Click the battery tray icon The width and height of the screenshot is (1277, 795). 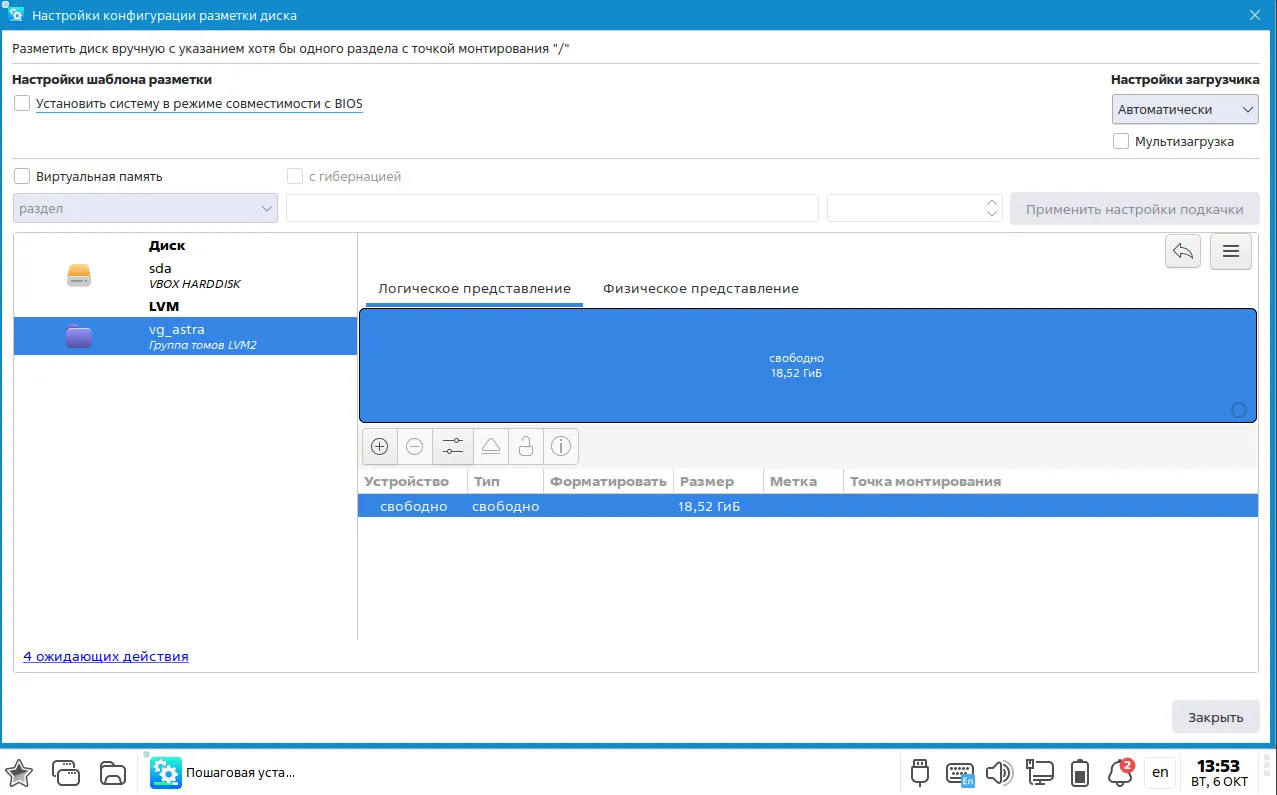pos(1080,772)
